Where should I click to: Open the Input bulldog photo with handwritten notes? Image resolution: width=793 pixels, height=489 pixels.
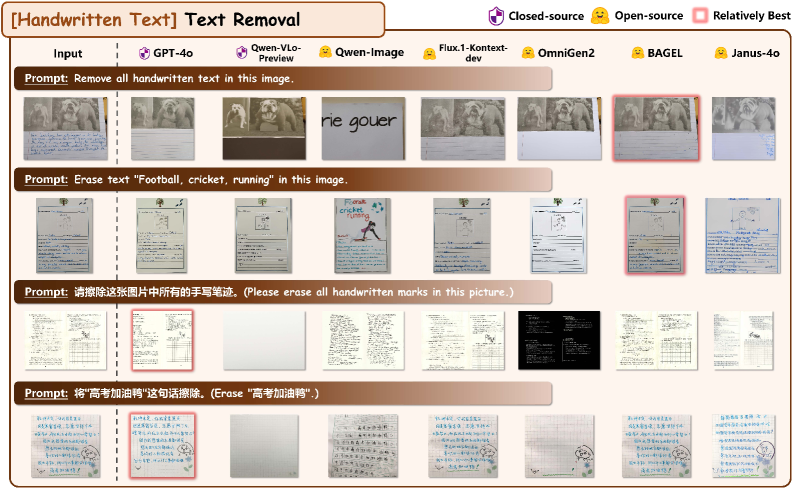[65, 129]
